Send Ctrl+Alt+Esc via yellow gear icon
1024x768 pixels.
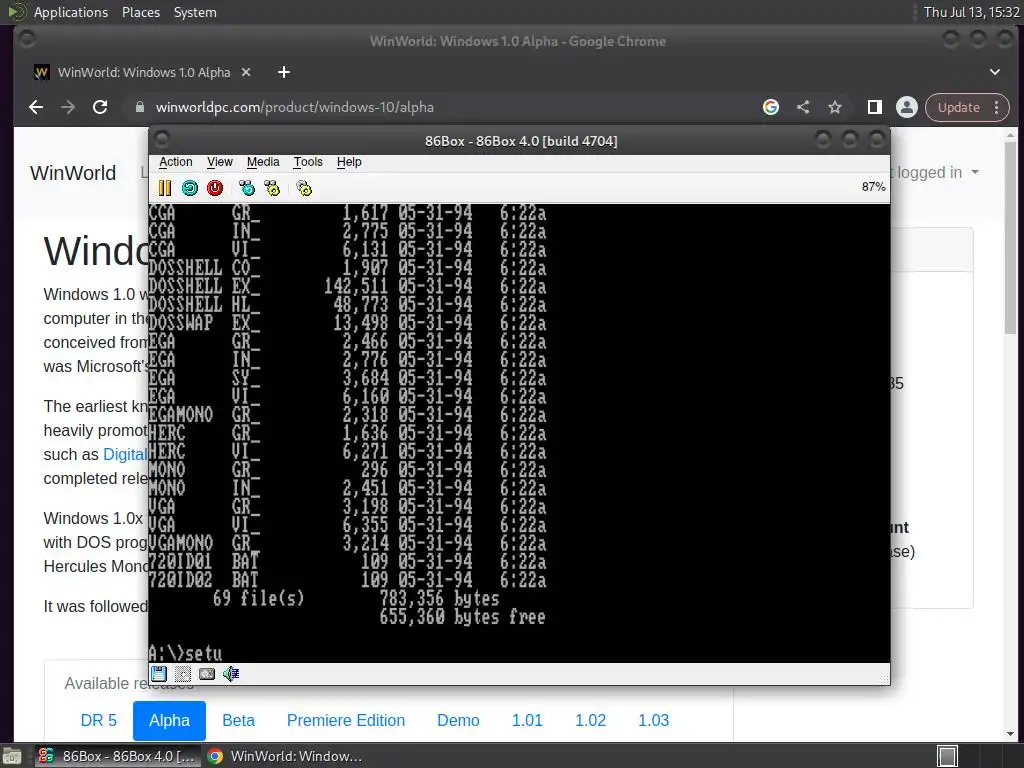click(272, 188)
